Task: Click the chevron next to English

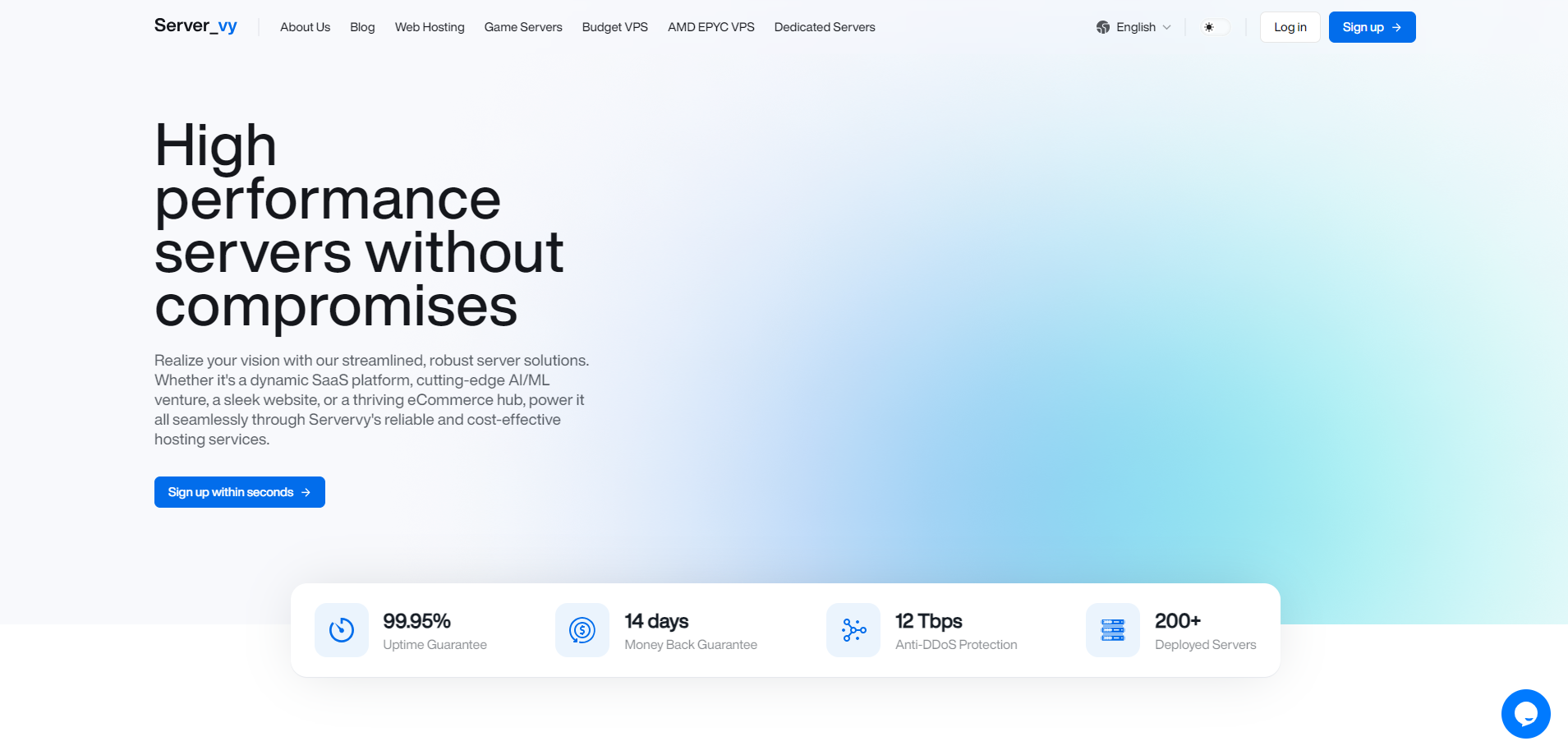Action: (1167, 27)
